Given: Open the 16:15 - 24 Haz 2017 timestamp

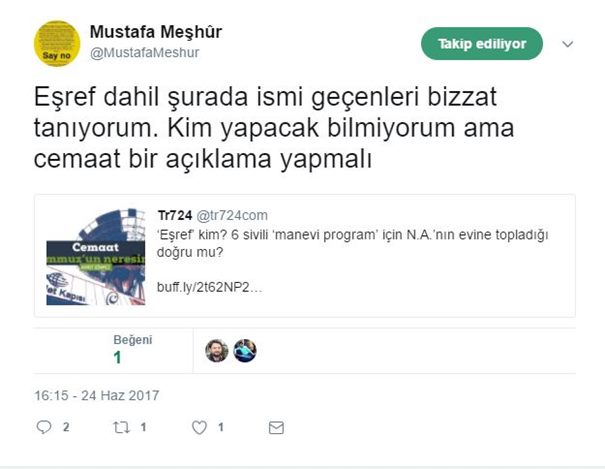Looking at the screenshot, I should 97,395.
